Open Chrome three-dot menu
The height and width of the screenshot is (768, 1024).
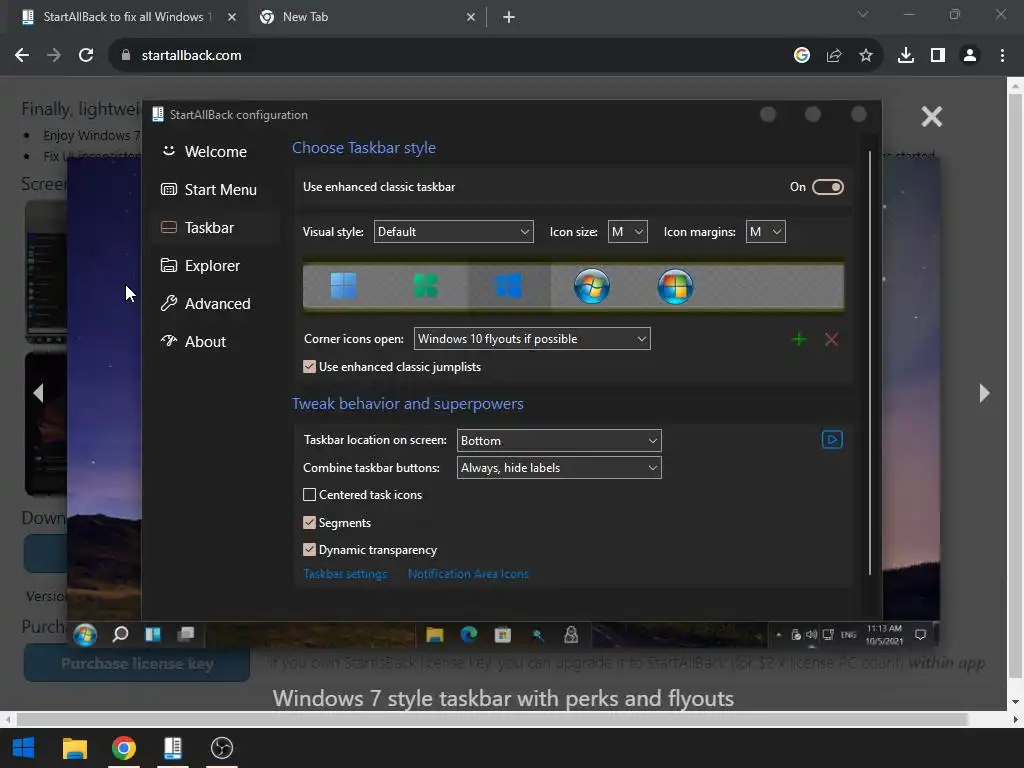pos(1002,56)
